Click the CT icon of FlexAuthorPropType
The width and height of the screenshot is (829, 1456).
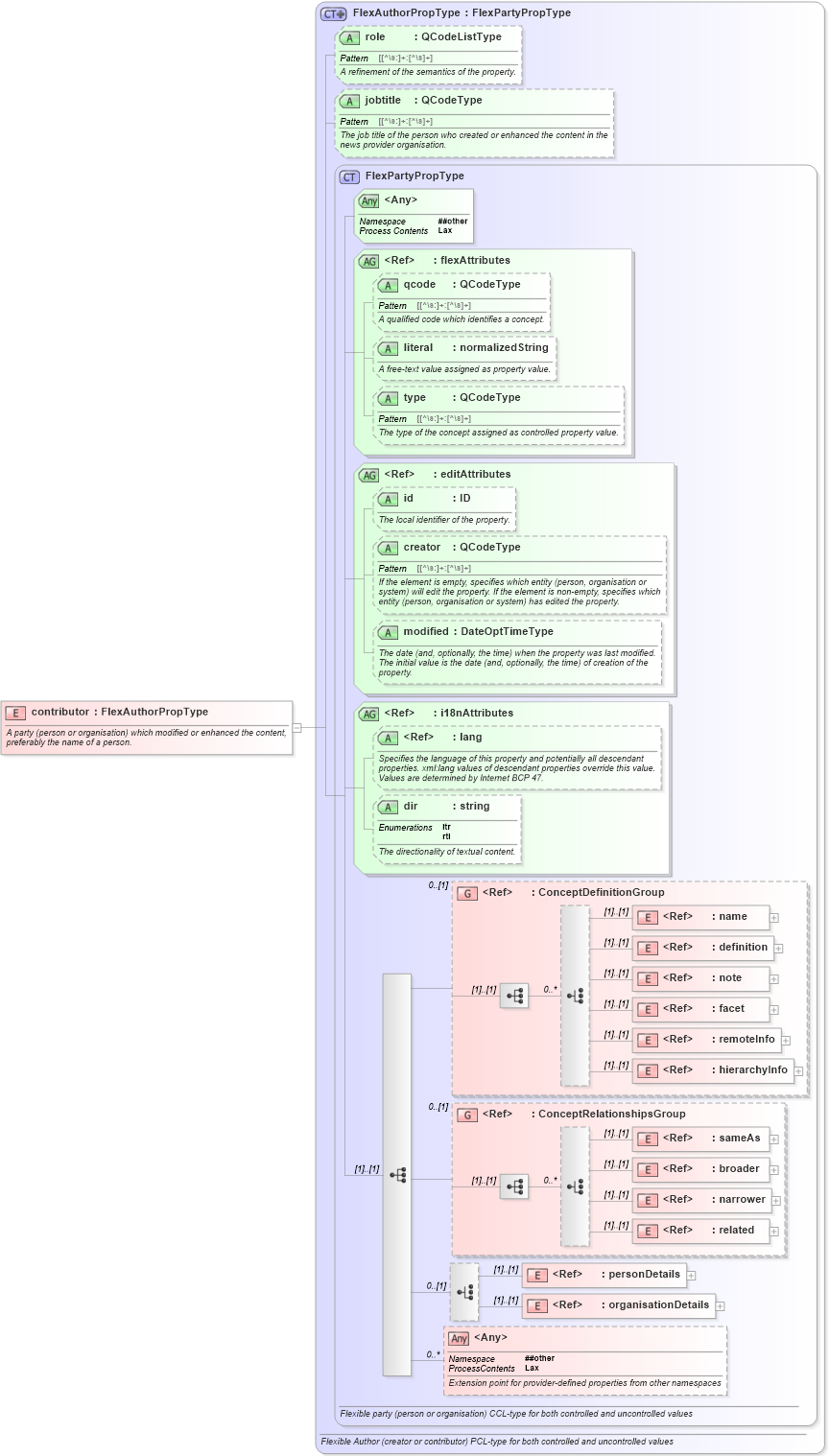tap(333, 13)
